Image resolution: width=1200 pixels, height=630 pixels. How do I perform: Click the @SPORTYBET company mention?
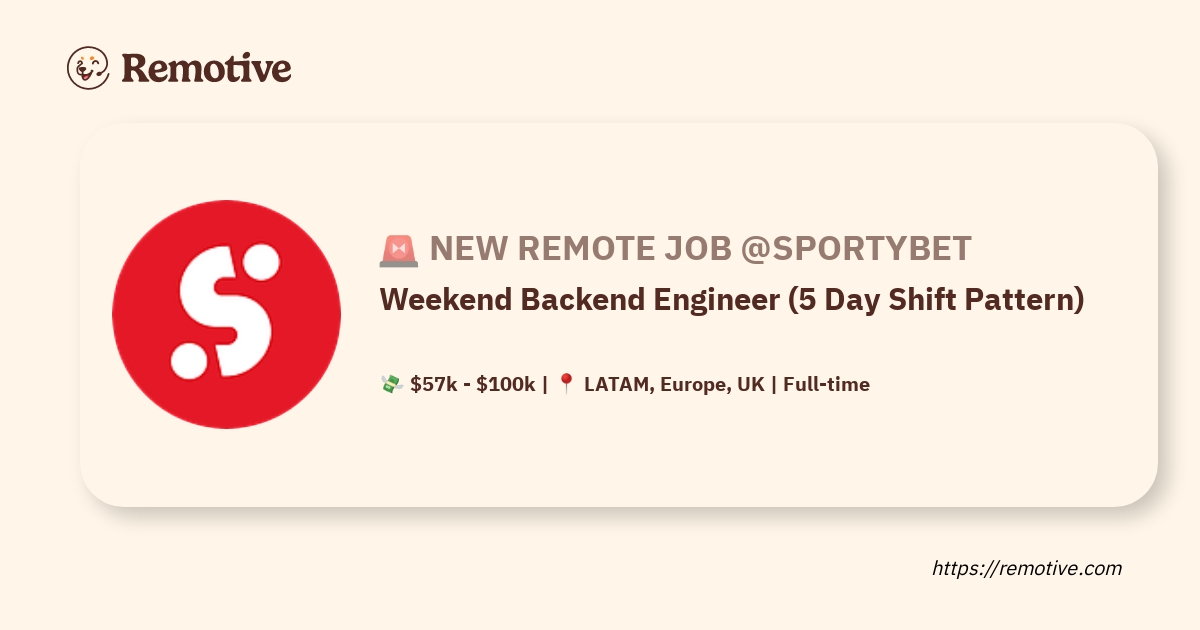pos(855,249)
